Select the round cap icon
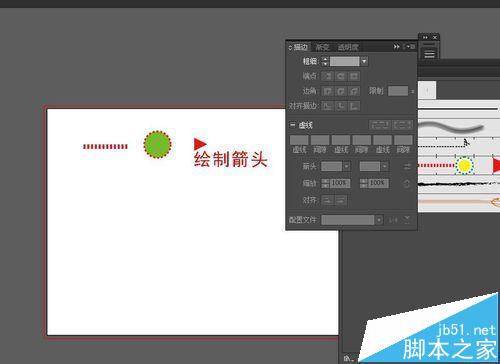Screen dimensions: 500x364 click(341, 76)
